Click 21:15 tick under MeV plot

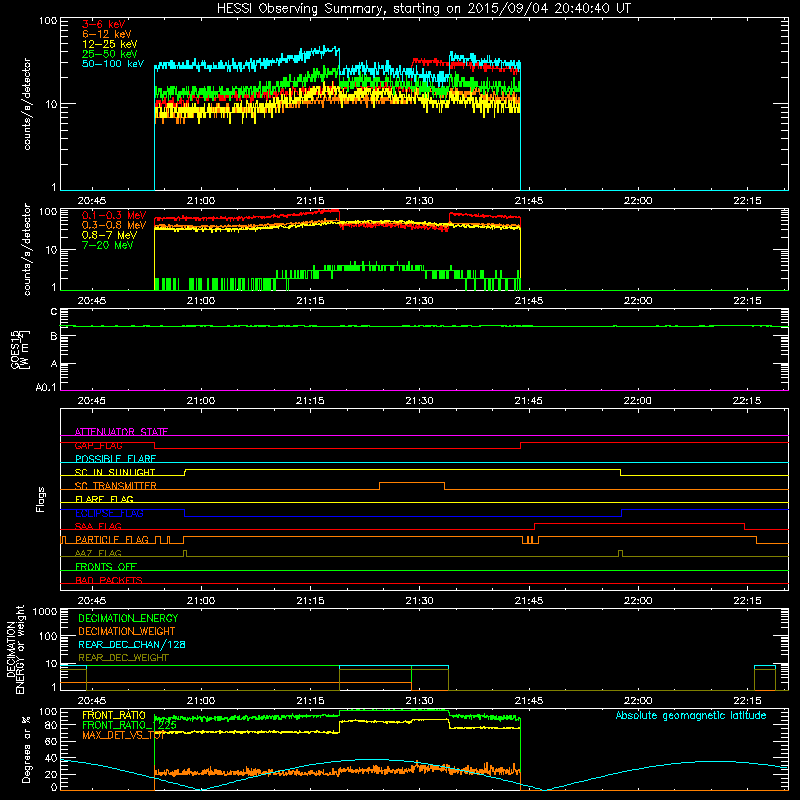point(310,301)
